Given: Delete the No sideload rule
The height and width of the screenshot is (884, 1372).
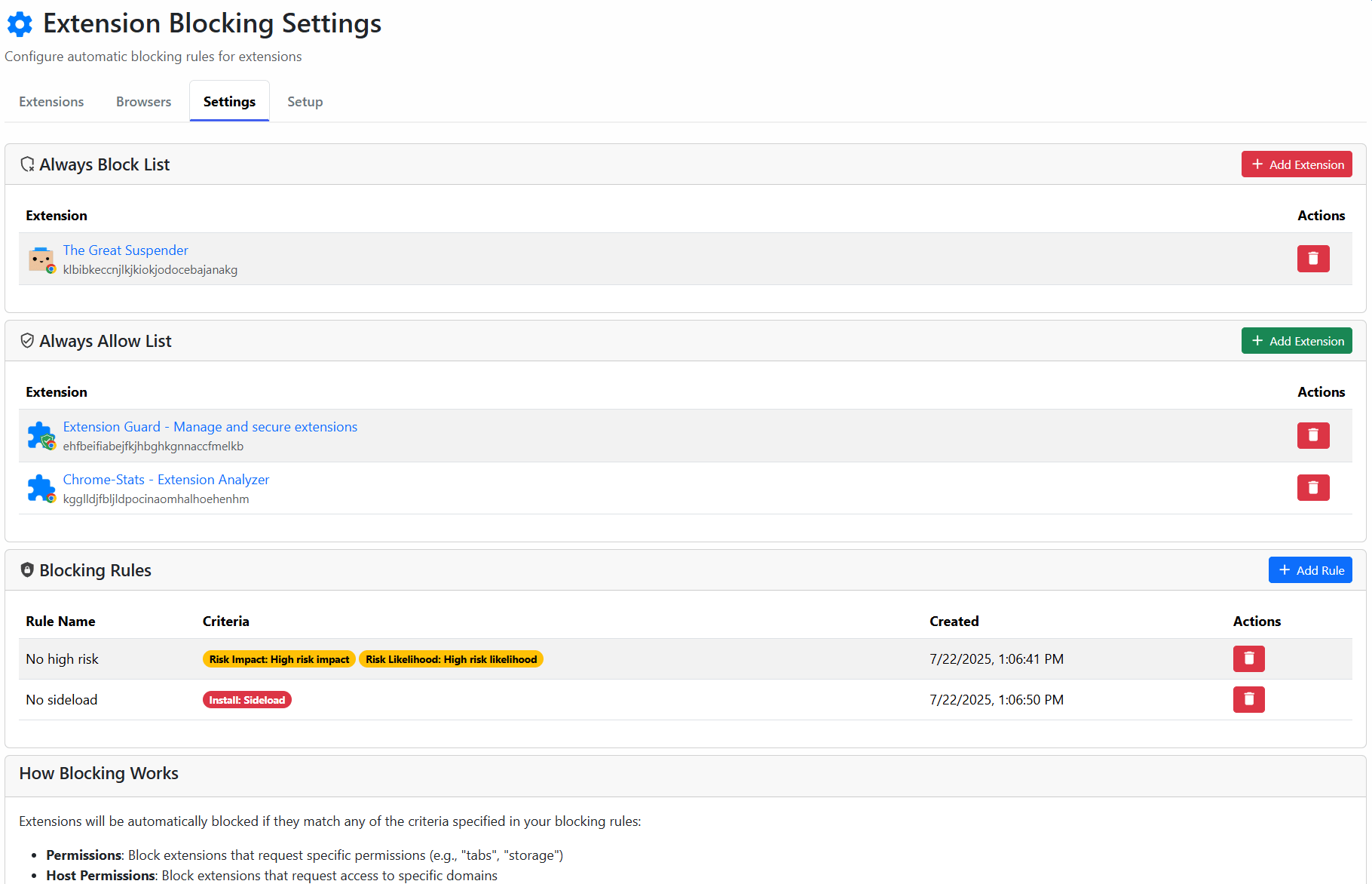Looking at the screenshot, I should [x=1248, y=700].
